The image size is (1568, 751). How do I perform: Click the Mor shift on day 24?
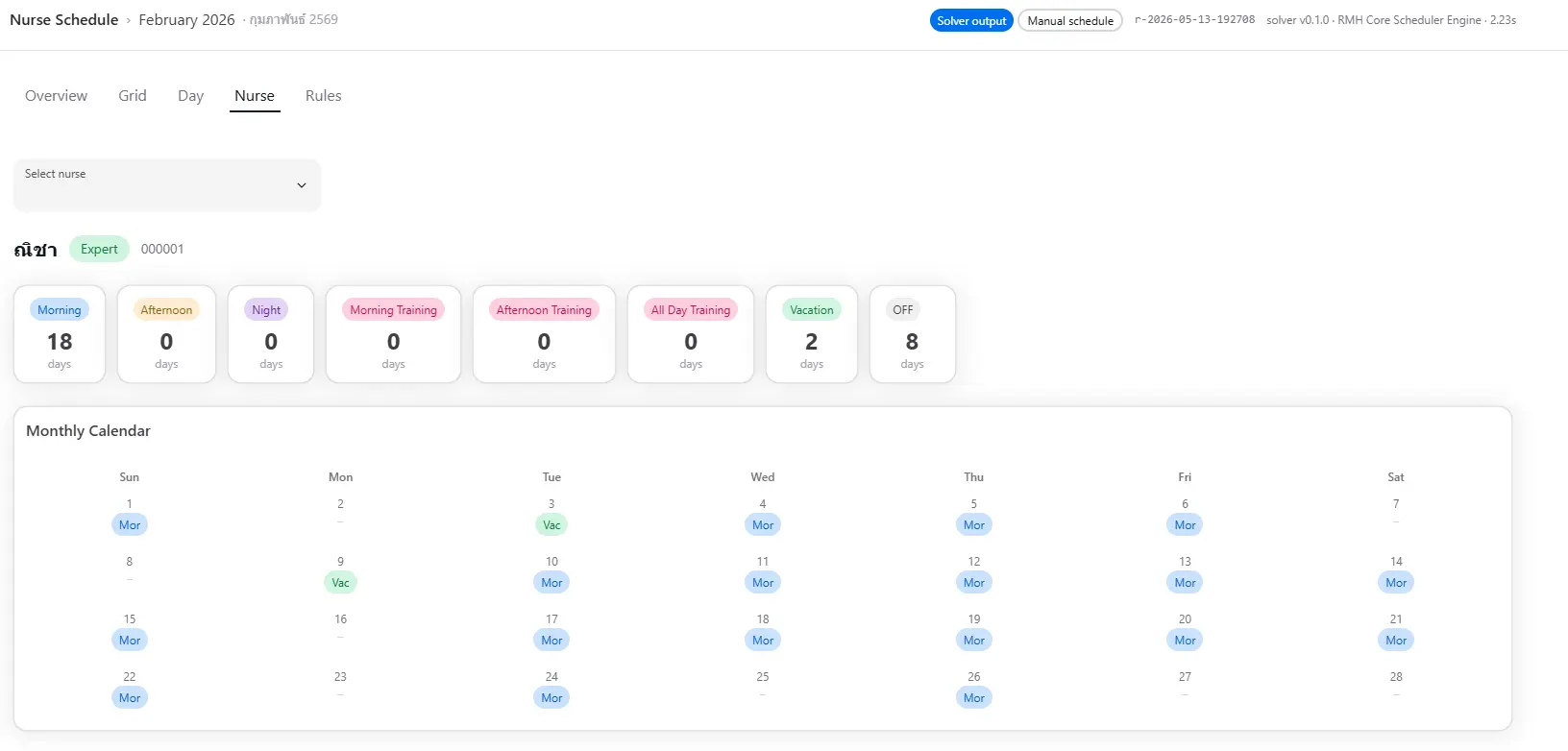tap(551, 698)
